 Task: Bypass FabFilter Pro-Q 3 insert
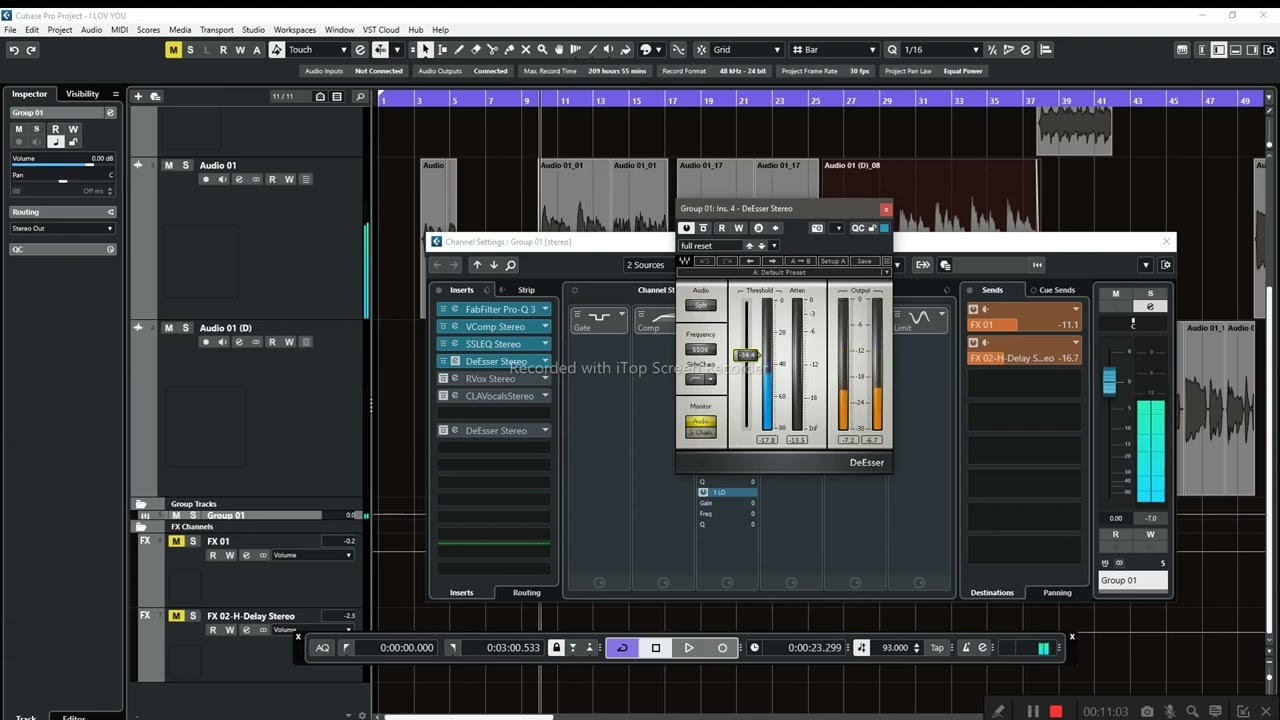coord(443,309)
